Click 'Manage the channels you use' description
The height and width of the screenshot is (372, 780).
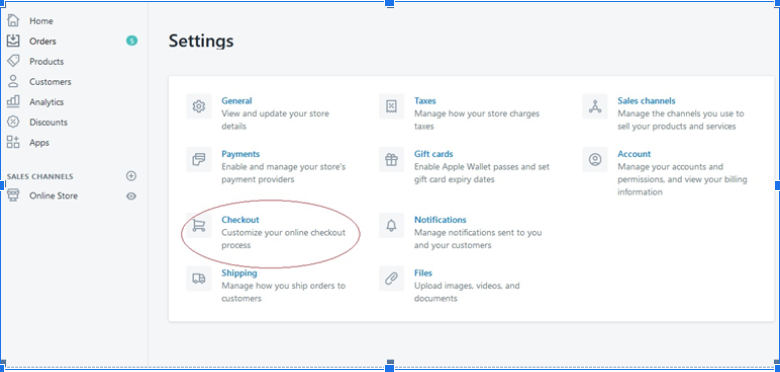681,120
